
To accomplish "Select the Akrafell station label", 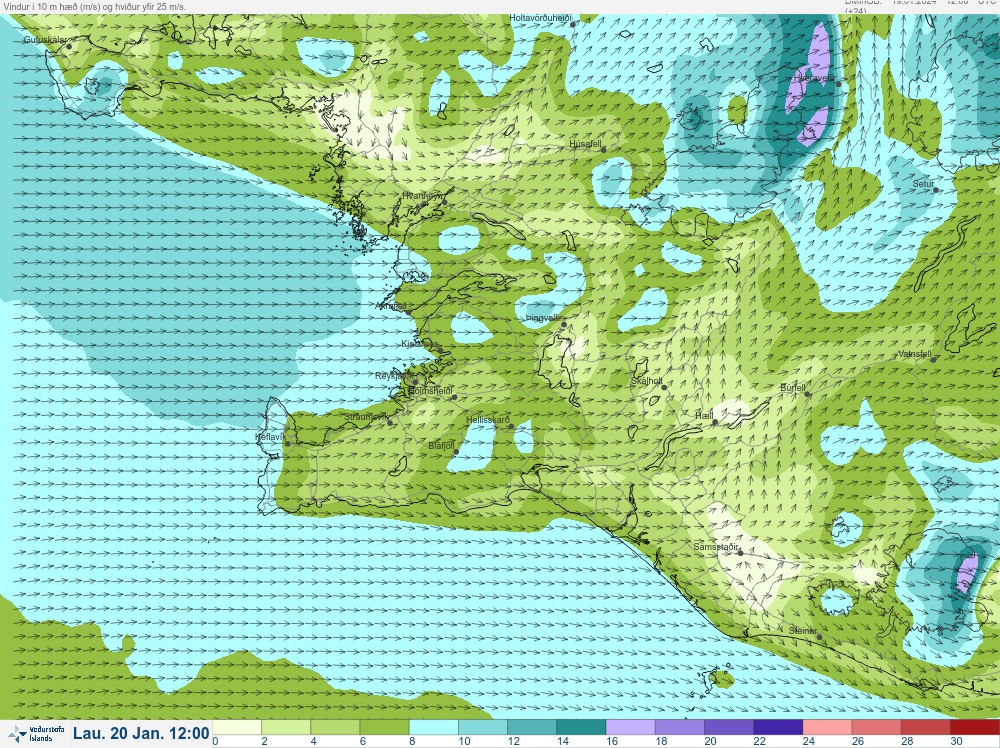I will [x=391, y=306].
